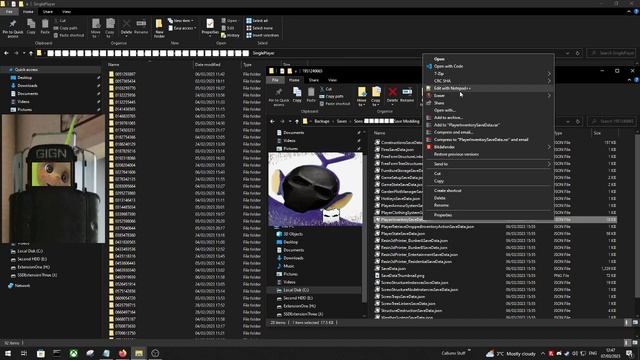Click Paste icon in SinglePlayer window ribbon
Screen dimensions: 640x360
click(45, 27)
